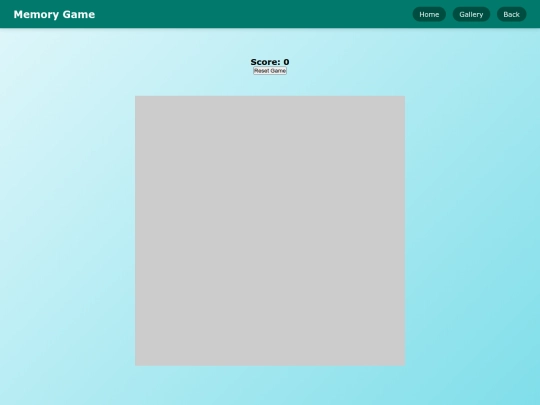Viewport: 540px width, 405px height.
Task: Choose Gallery in the top navigation
Action: click(471, 14)
